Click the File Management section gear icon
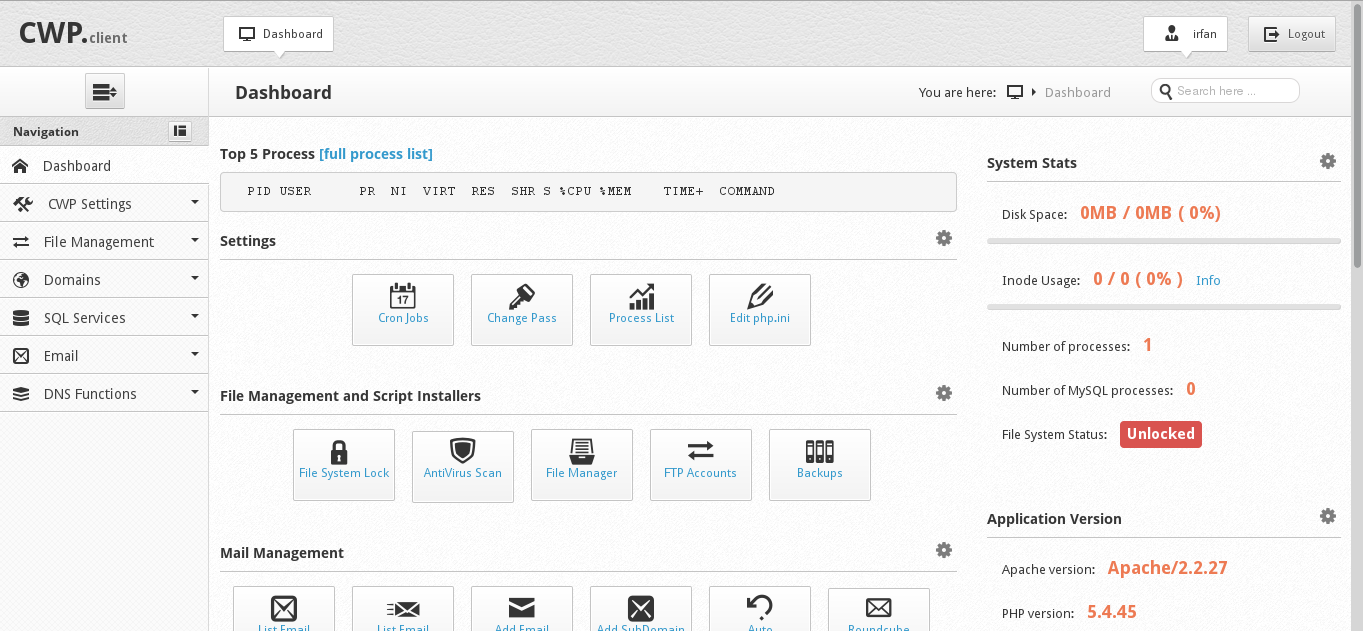Image resolution: width=1363 pixels, height=631 pixels. tap(944, 393)
